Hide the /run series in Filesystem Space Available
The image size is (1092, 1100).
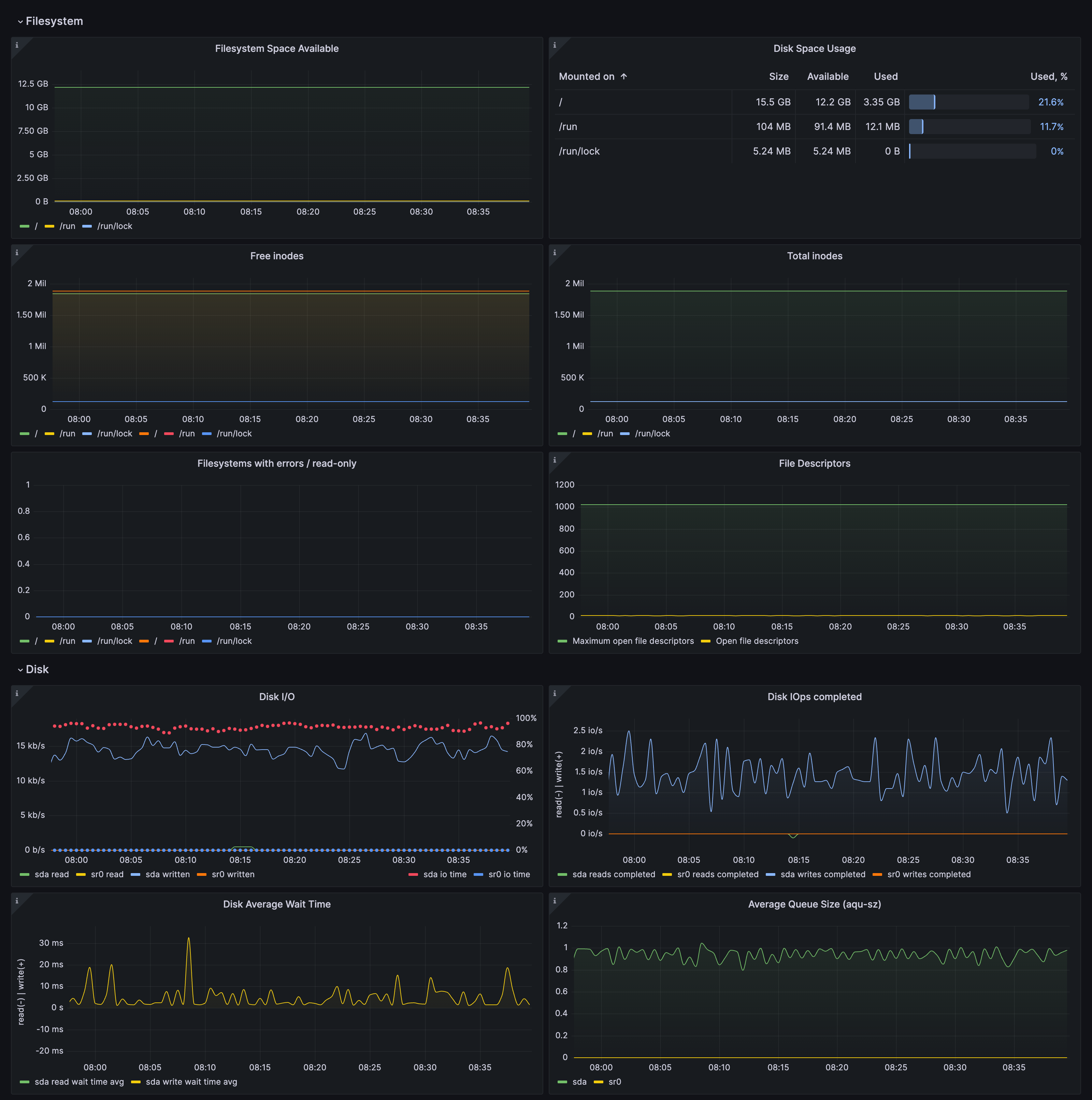[x=68, y=226]
